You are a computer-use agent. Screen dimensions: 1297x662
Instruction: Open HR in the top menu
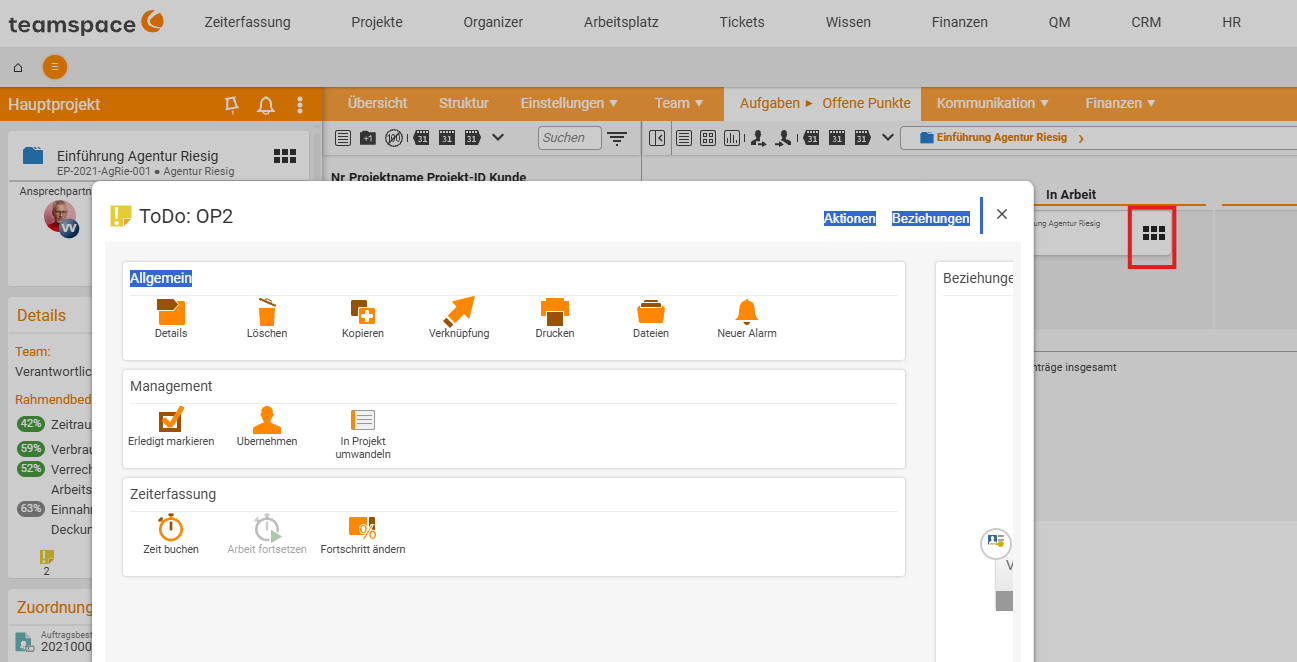[1231, 22]
